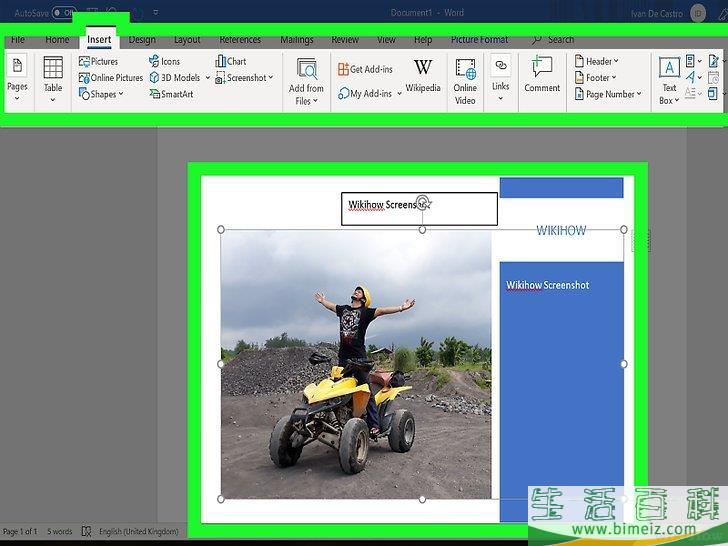The image size is (728, 546).
Task: Expand the Footer dropdown arrow
Action: (614, 77)
